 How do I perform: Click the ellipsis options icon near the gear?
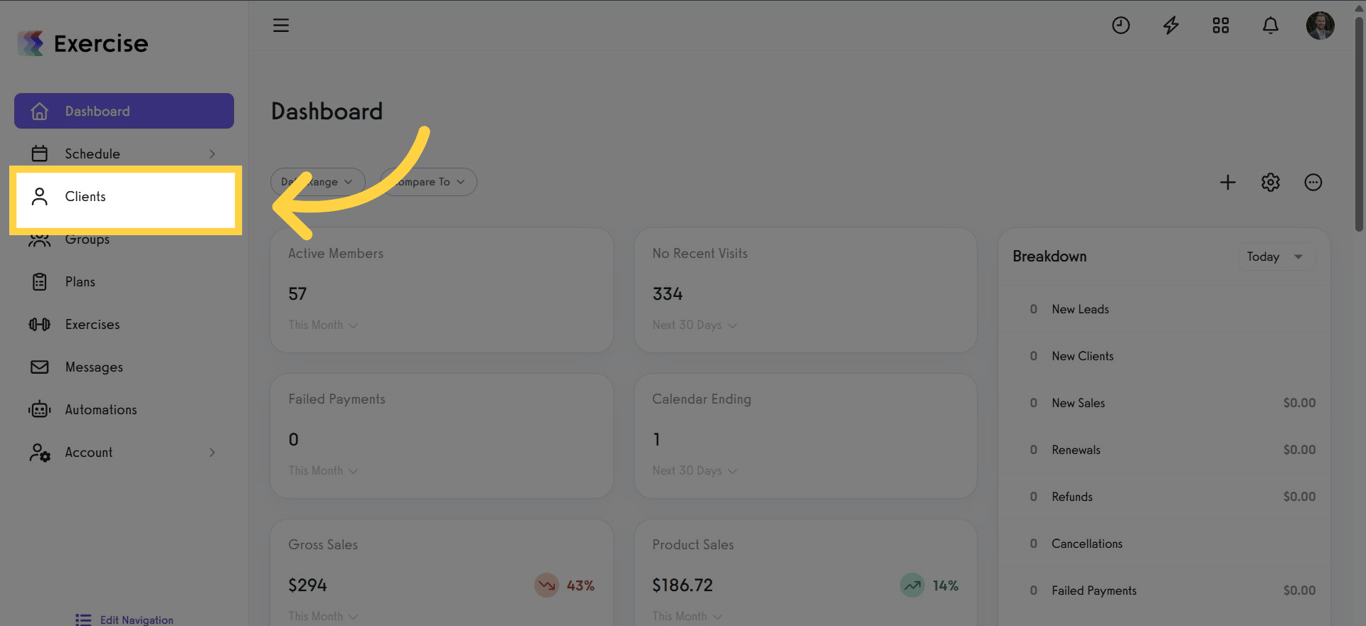[1313, 182]
